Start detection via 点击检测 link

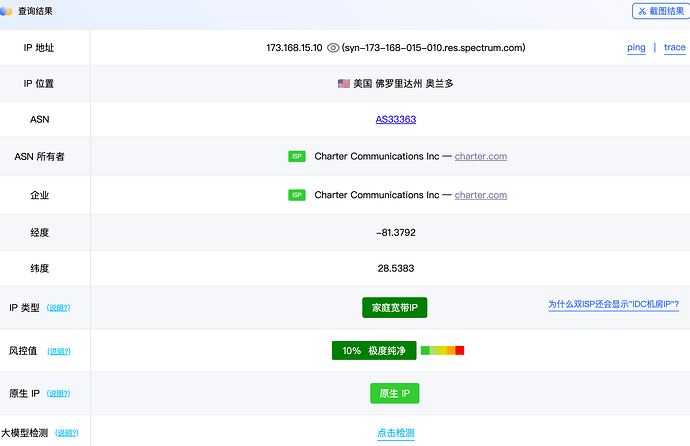click(396, 433)
